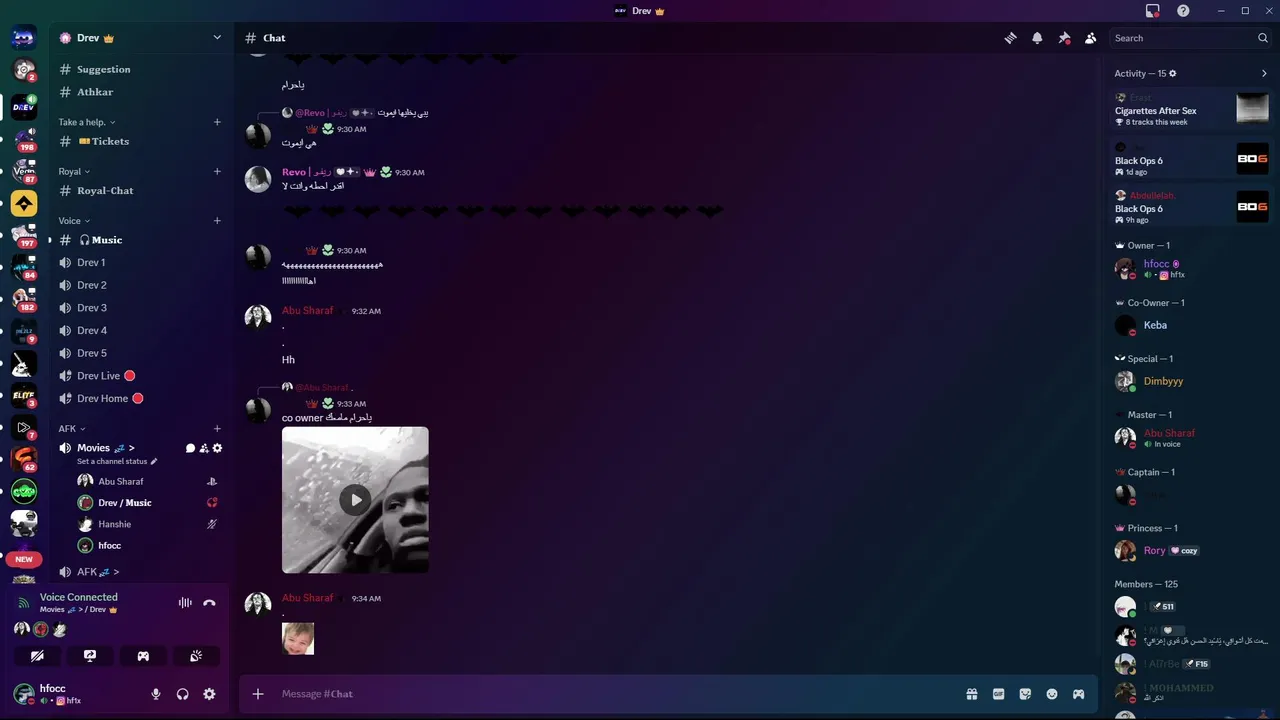Start an activity from voice panel

(143, 656)
